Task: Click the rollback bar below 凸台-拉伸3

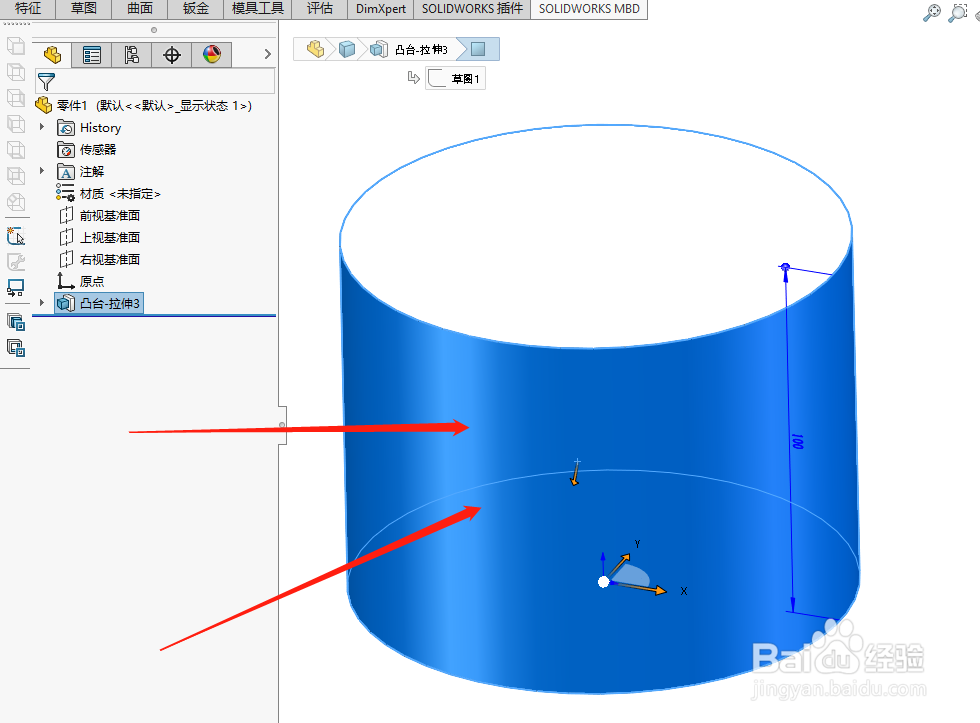Action: pyautogui.click(x=154, y=316)
